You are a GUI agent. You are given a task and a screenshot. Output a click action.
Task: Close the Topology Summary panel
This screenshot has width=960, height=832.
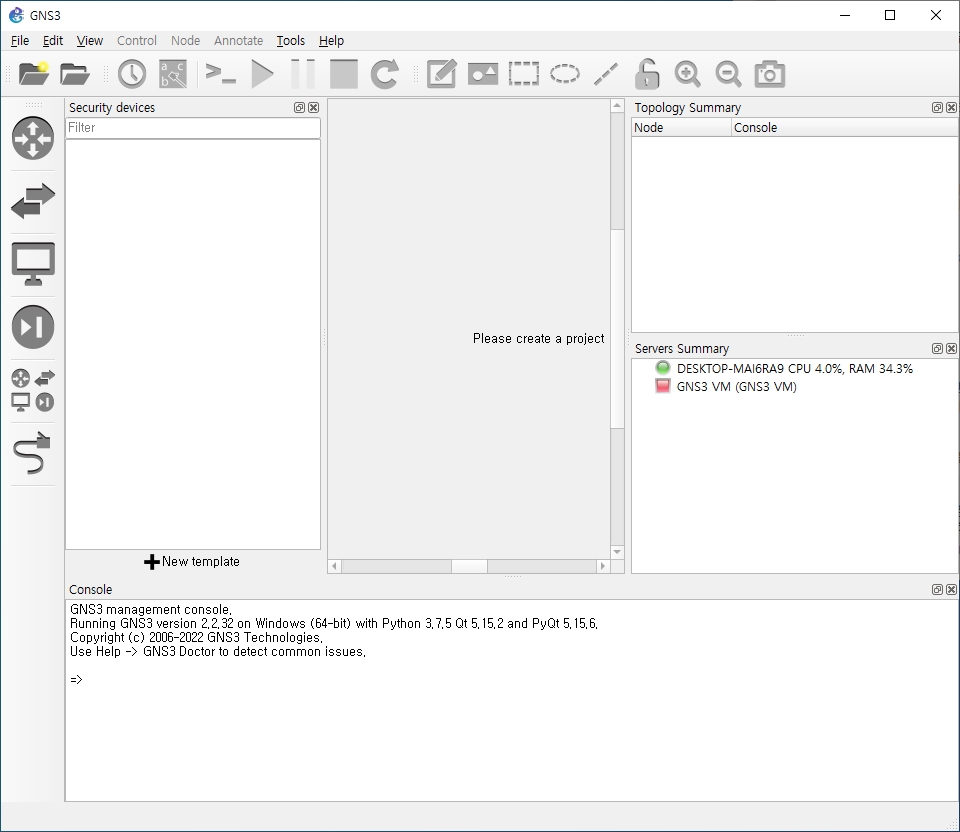[951, 108]
